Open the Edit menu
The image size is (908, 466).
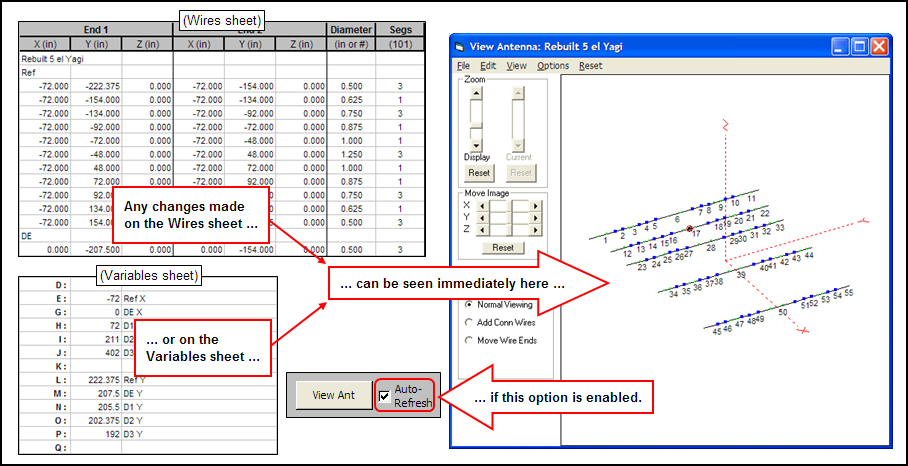[x=488, y=66]
